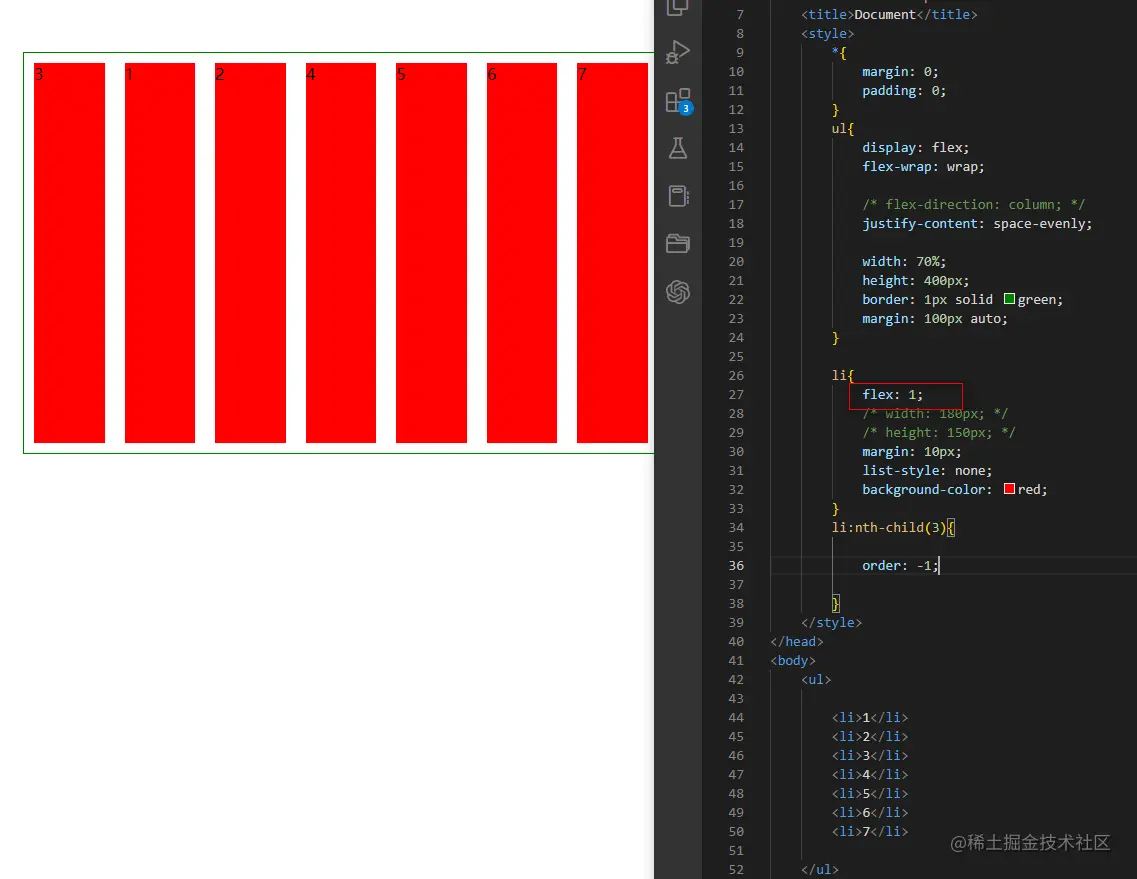Click line number 27 in the gutter

(x=736, y=395)
